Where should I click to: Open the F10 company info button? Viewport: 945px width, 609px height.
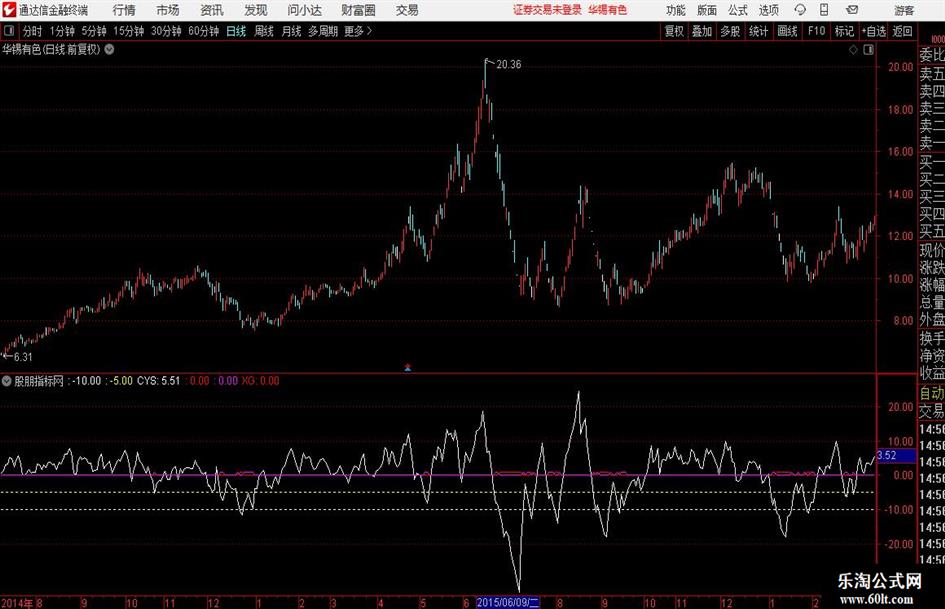point(817,31)
